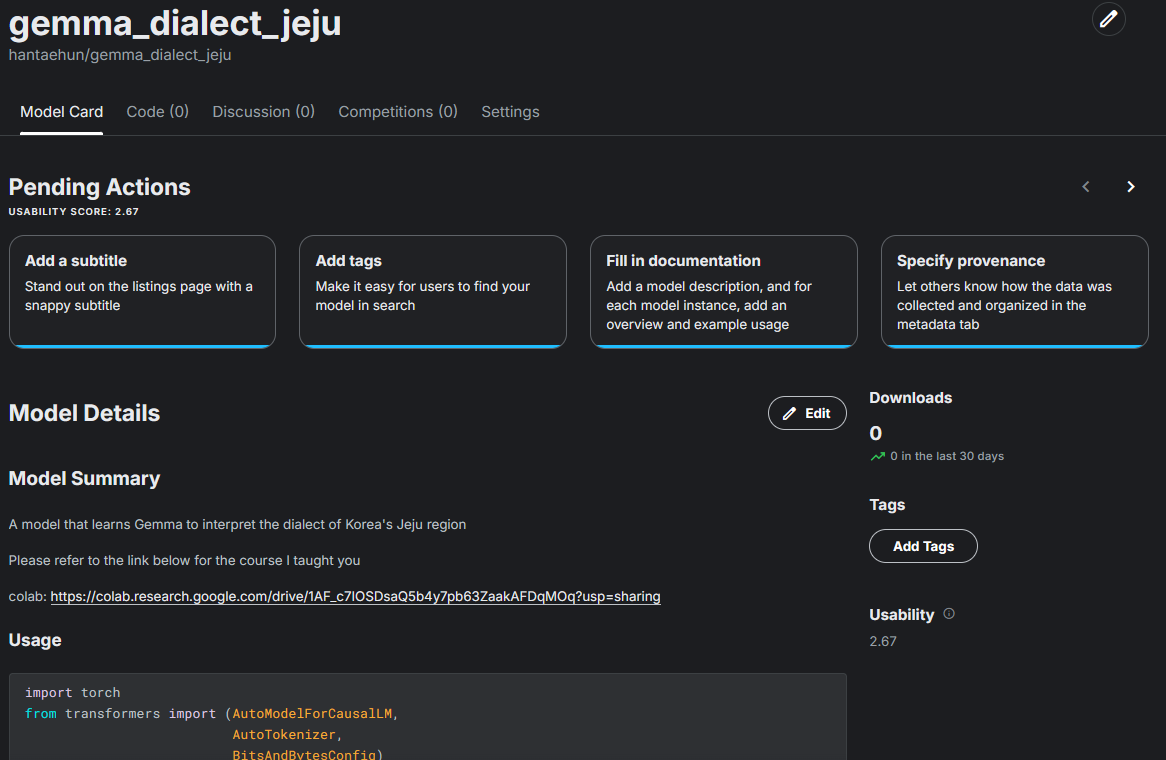Click the pencil edit icon at top right
The height and width of the screenshot is (760, 1166).
pyautogui.click(x=1108, y=19)
